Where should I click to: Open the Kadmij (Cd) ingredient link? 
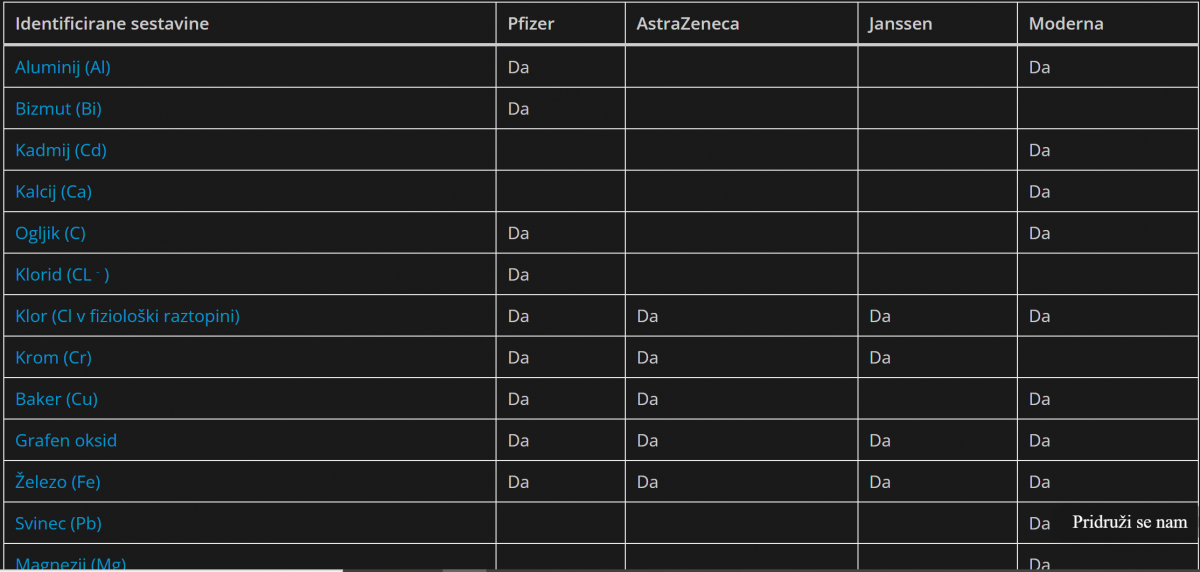[61, 150]
